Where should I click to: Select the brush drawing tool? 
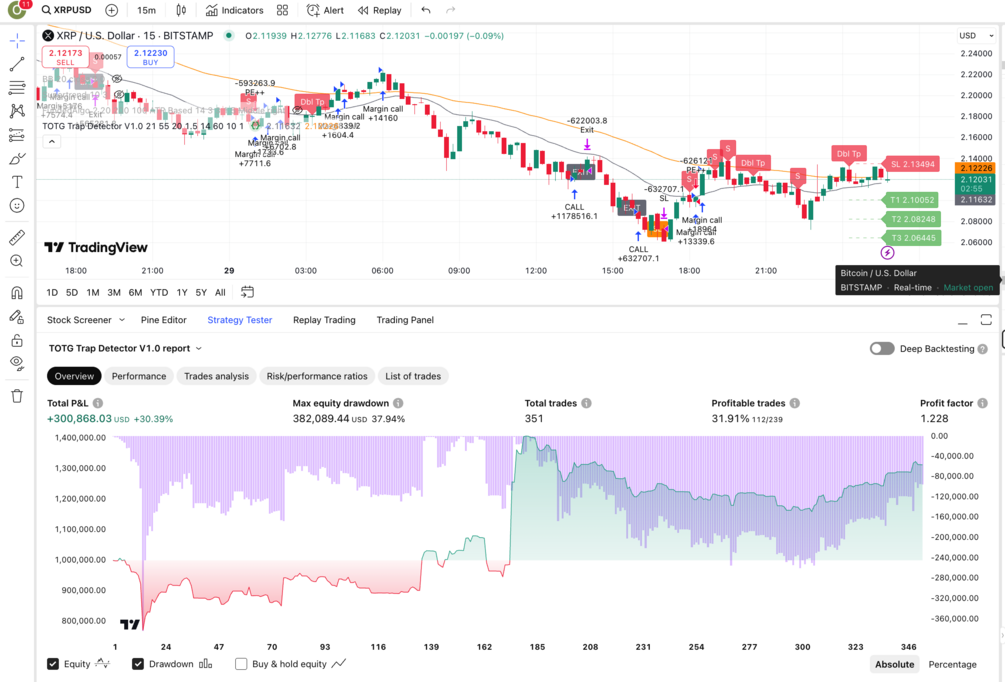click(x=17, y=158)
